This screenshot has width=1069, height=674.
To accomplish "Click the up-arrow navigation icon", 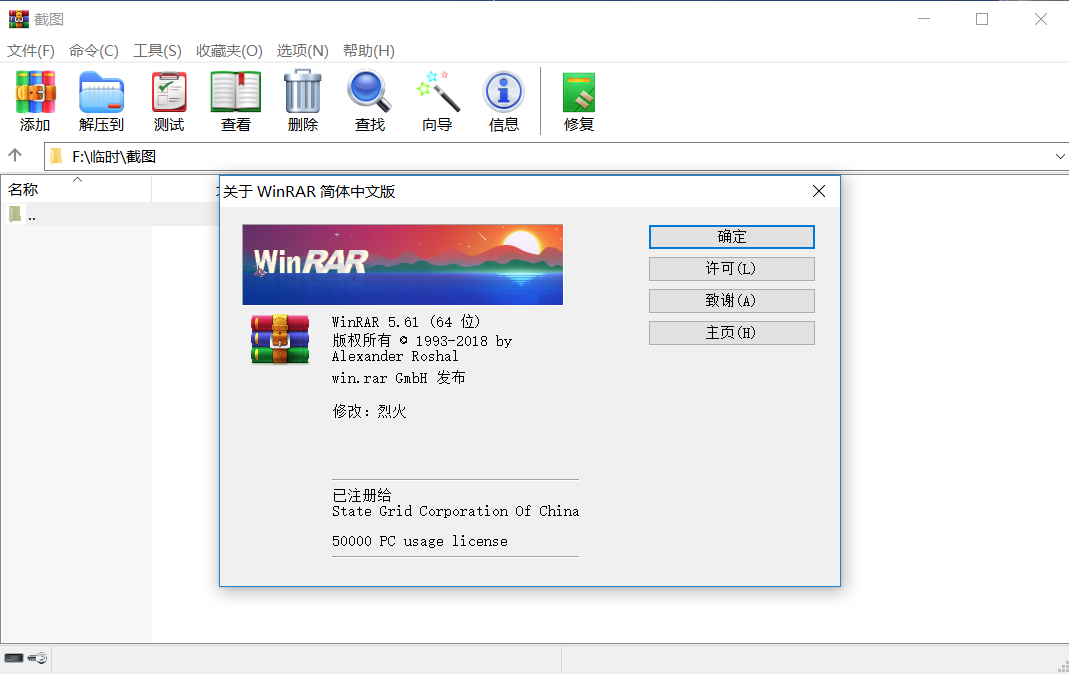I will tap(15, 155).
